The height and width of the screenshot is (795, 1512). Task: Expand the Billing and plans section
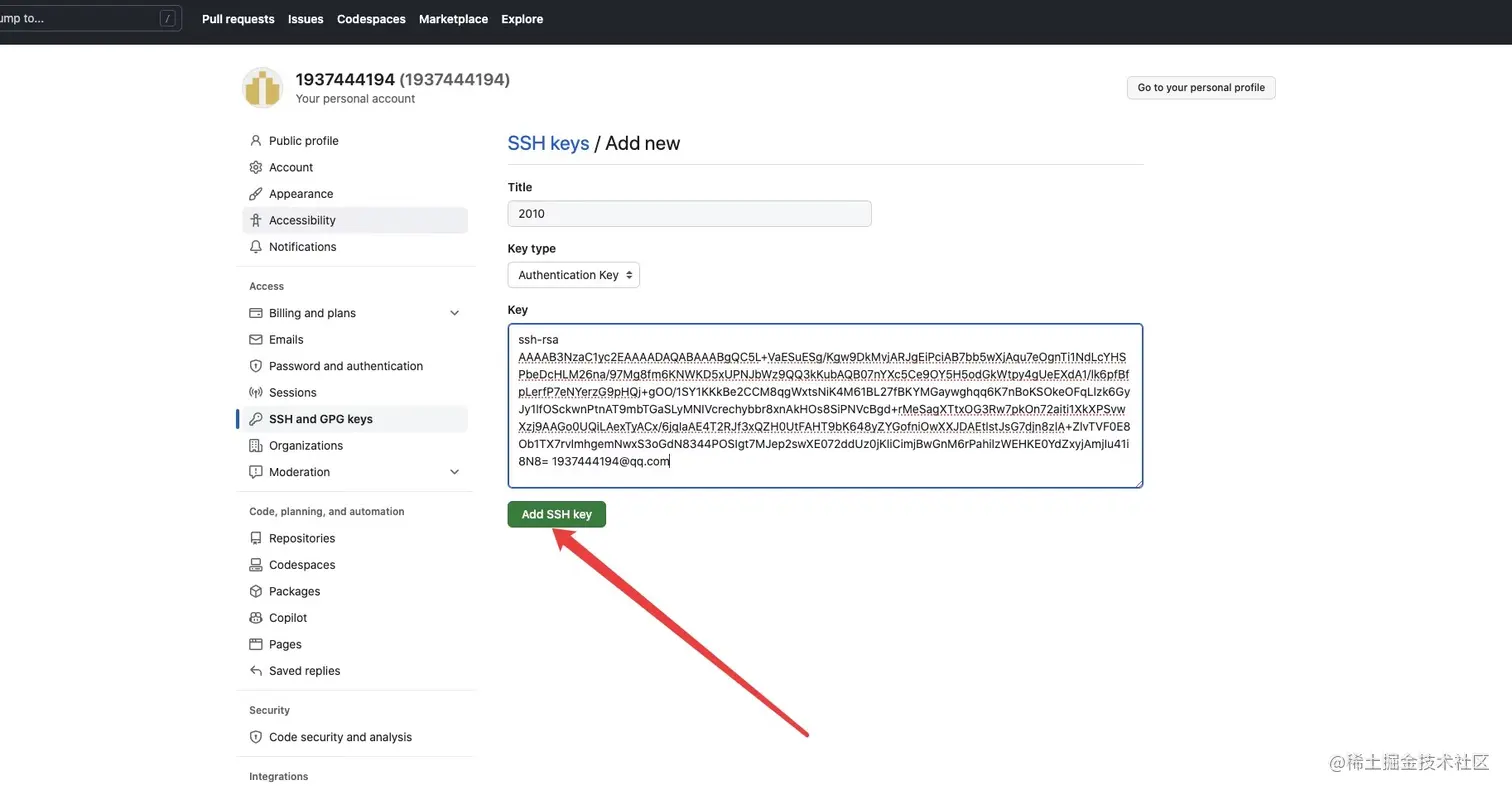tap(454, 313)
